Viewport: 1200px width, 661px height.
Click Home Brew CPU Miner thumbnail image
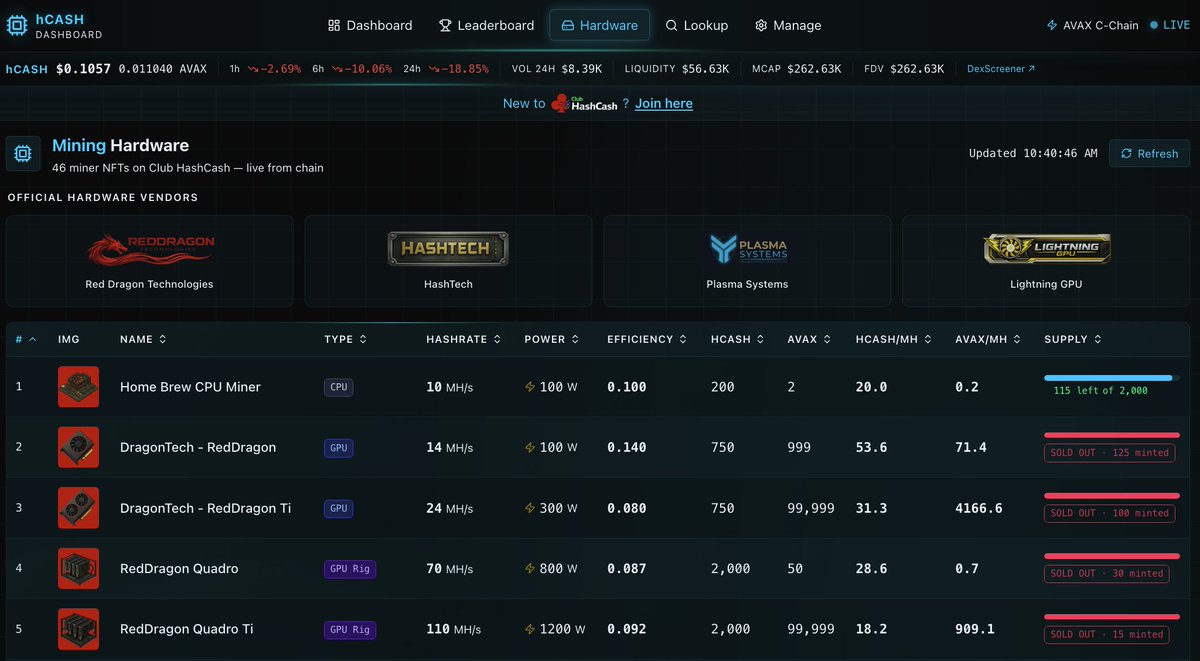click(x=78, y=387)
